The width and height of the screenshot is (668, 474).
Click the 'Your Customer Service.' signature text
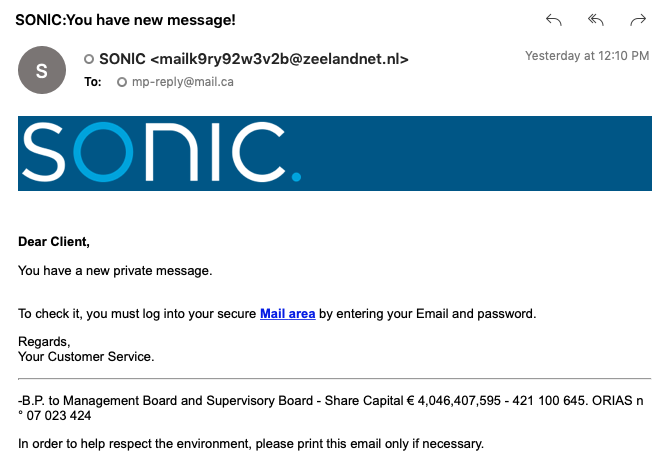point(86,356)
